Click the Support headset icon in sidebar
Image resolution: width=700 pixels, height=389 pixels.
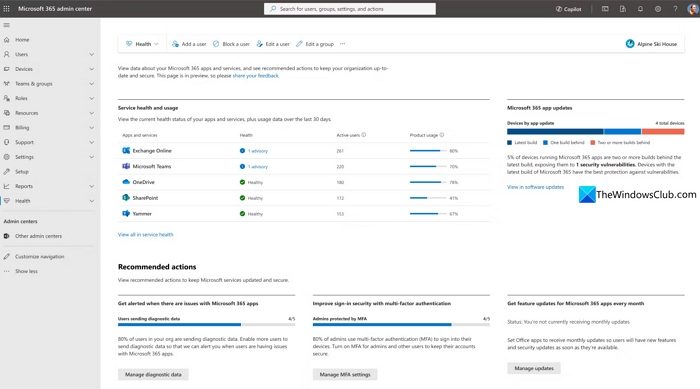7,142
